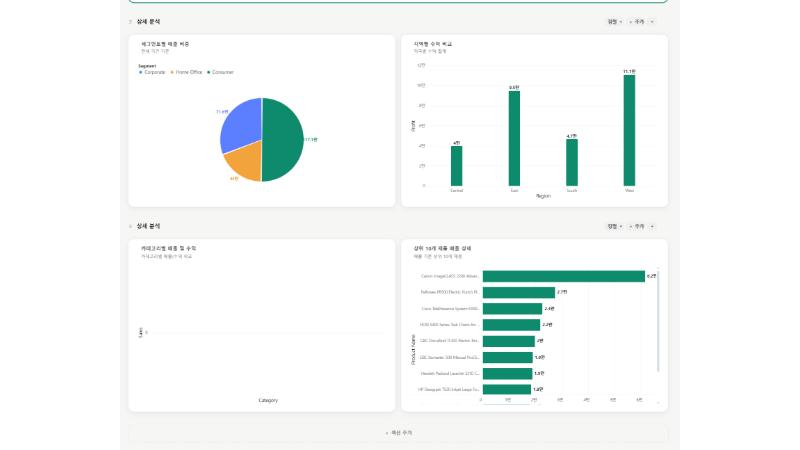Screen dimensions: 800x450
Task: Click 추가 button in second section header
Action: pyautogui.click(x=637, y=226)
